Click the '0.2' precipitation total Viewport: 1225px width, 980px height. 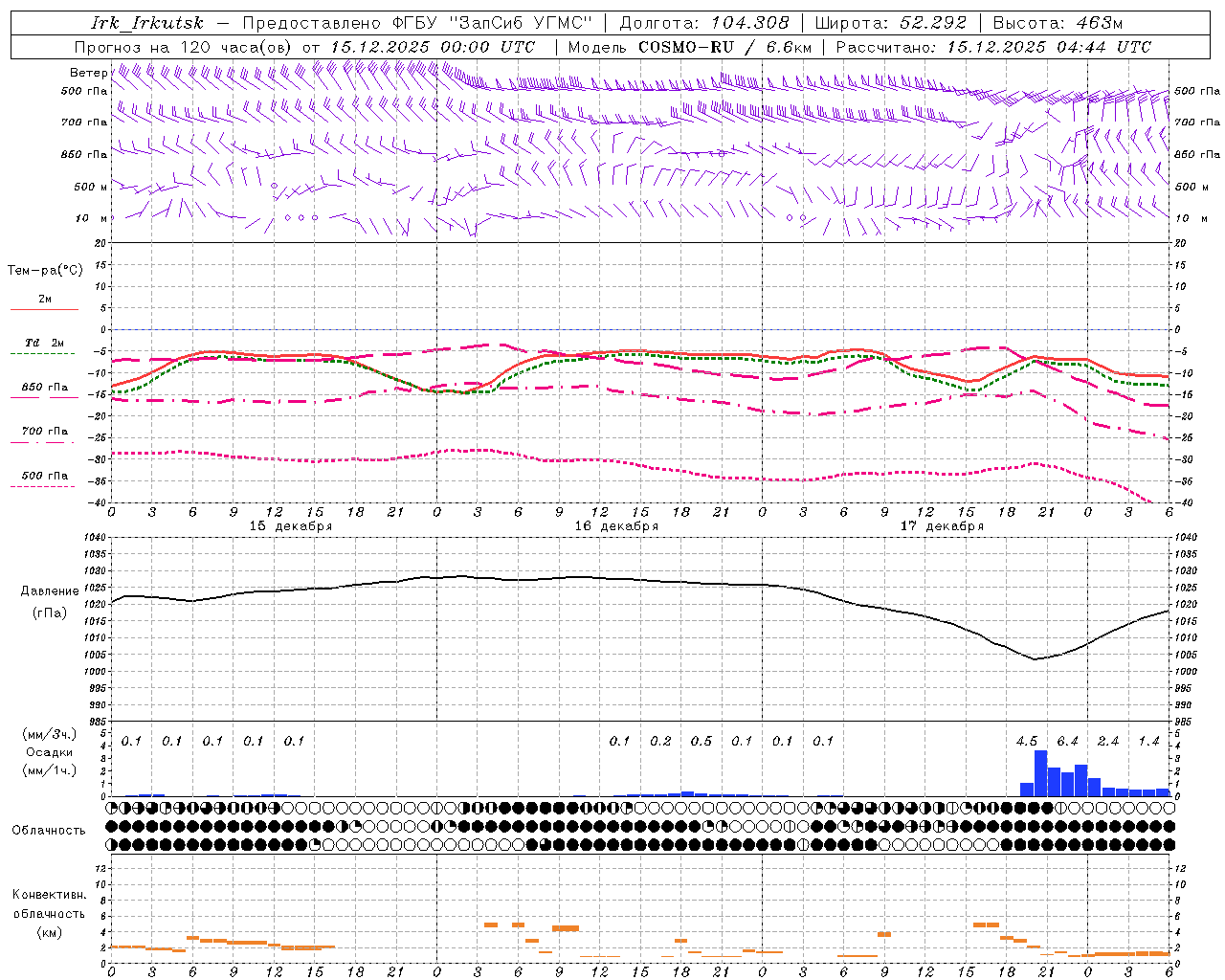pos(661,742)
